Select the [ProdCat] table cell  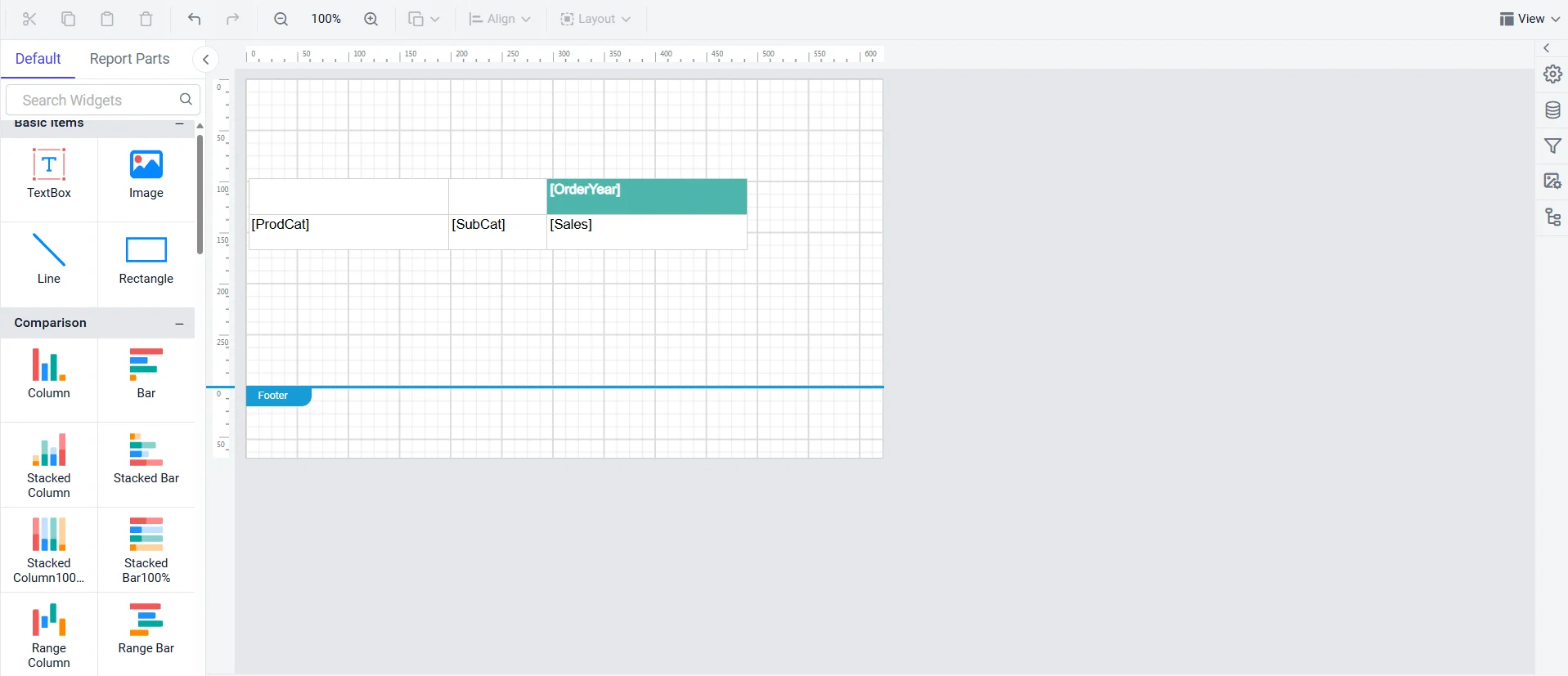pyautogui.click(x=349, y=231)
